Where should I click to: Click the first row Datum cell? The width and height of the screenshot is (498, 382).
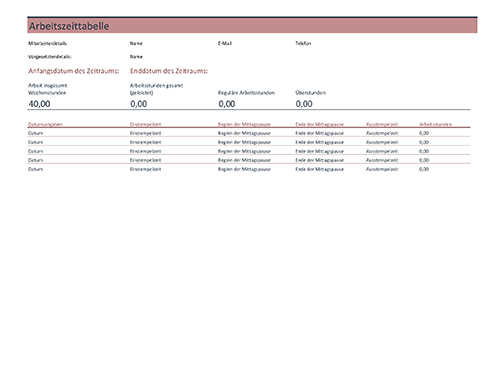tap(35, 133)
